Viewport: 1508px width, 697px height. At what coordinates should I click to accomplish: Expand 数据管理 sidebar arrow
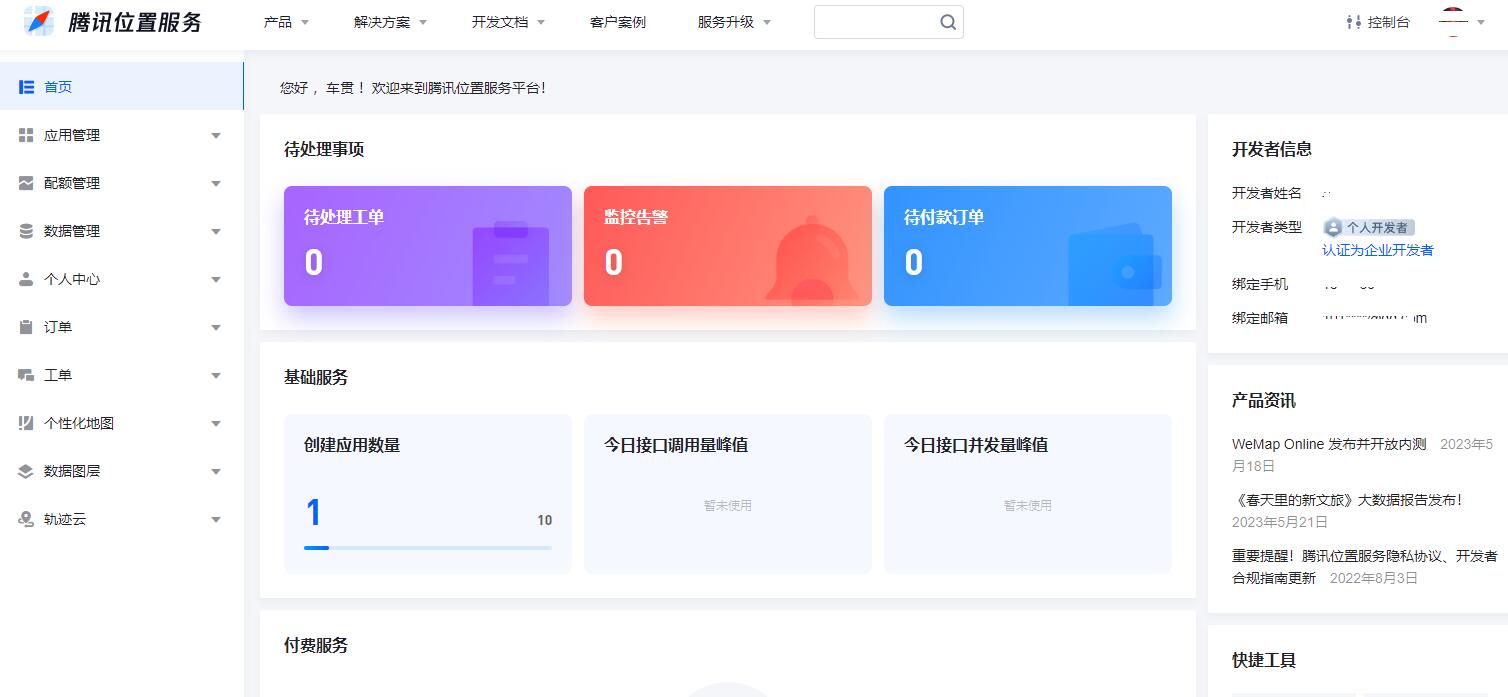[216, 231]
